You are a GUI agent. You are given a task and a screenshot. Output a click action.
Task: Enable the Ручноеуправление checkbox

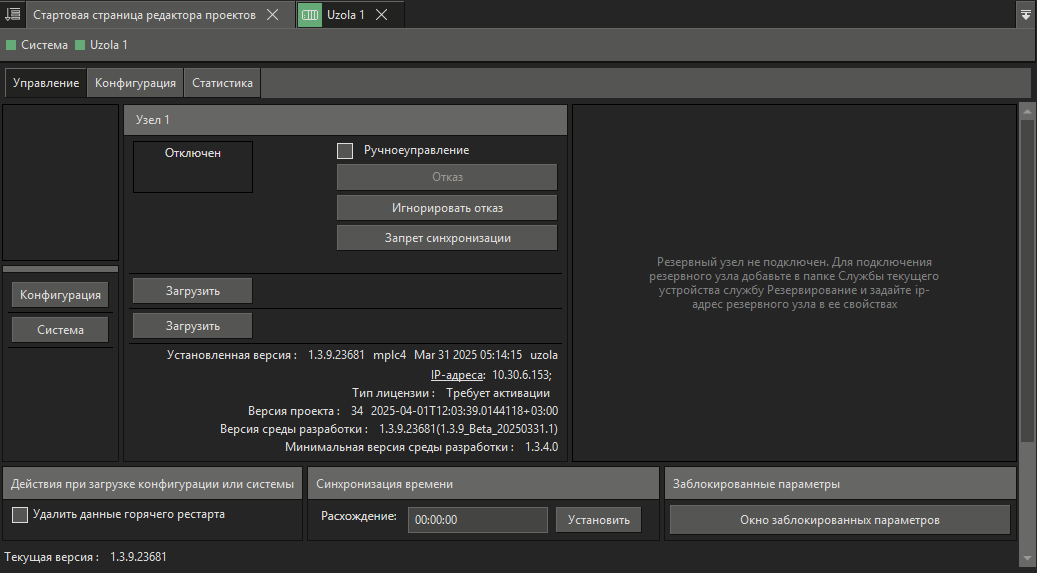[345, 151]
